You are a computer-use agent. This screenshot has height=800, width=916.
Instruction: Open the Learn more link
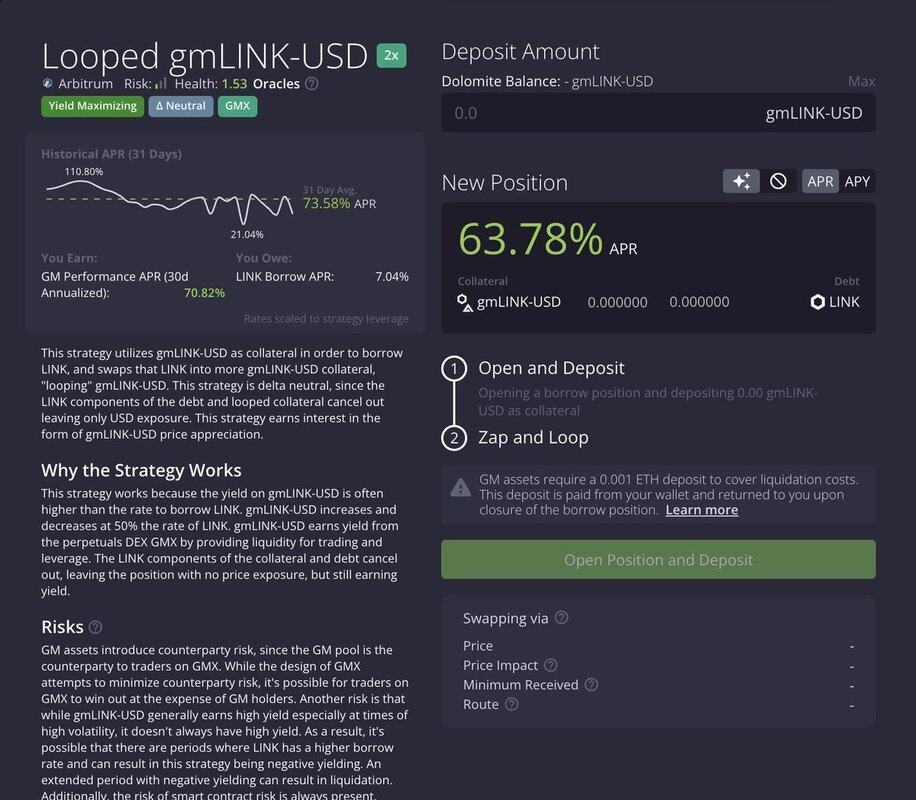click(701, 510)
